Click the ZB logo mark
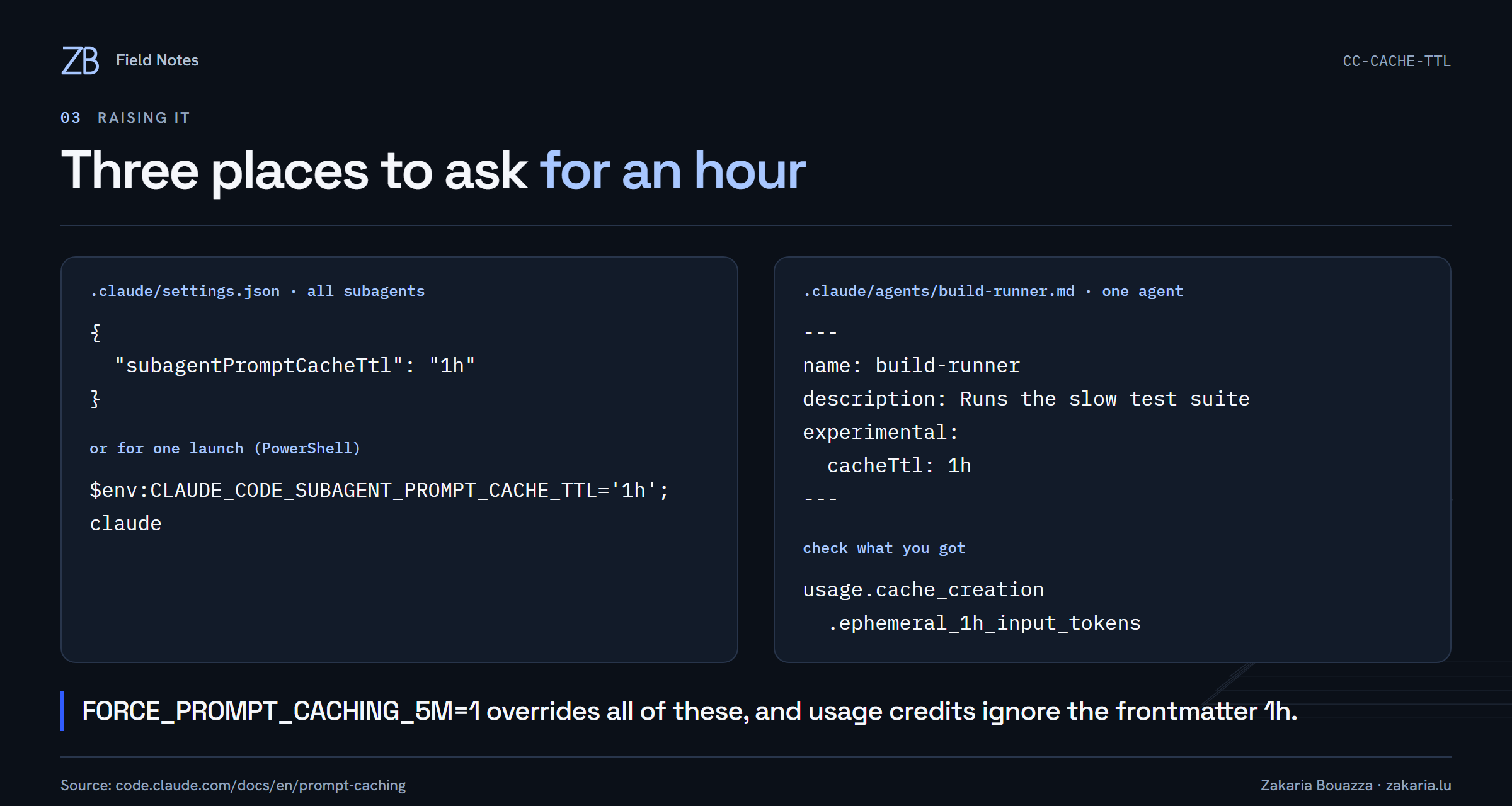Viewport: 1512px width, 806px height. pos(80,60)
